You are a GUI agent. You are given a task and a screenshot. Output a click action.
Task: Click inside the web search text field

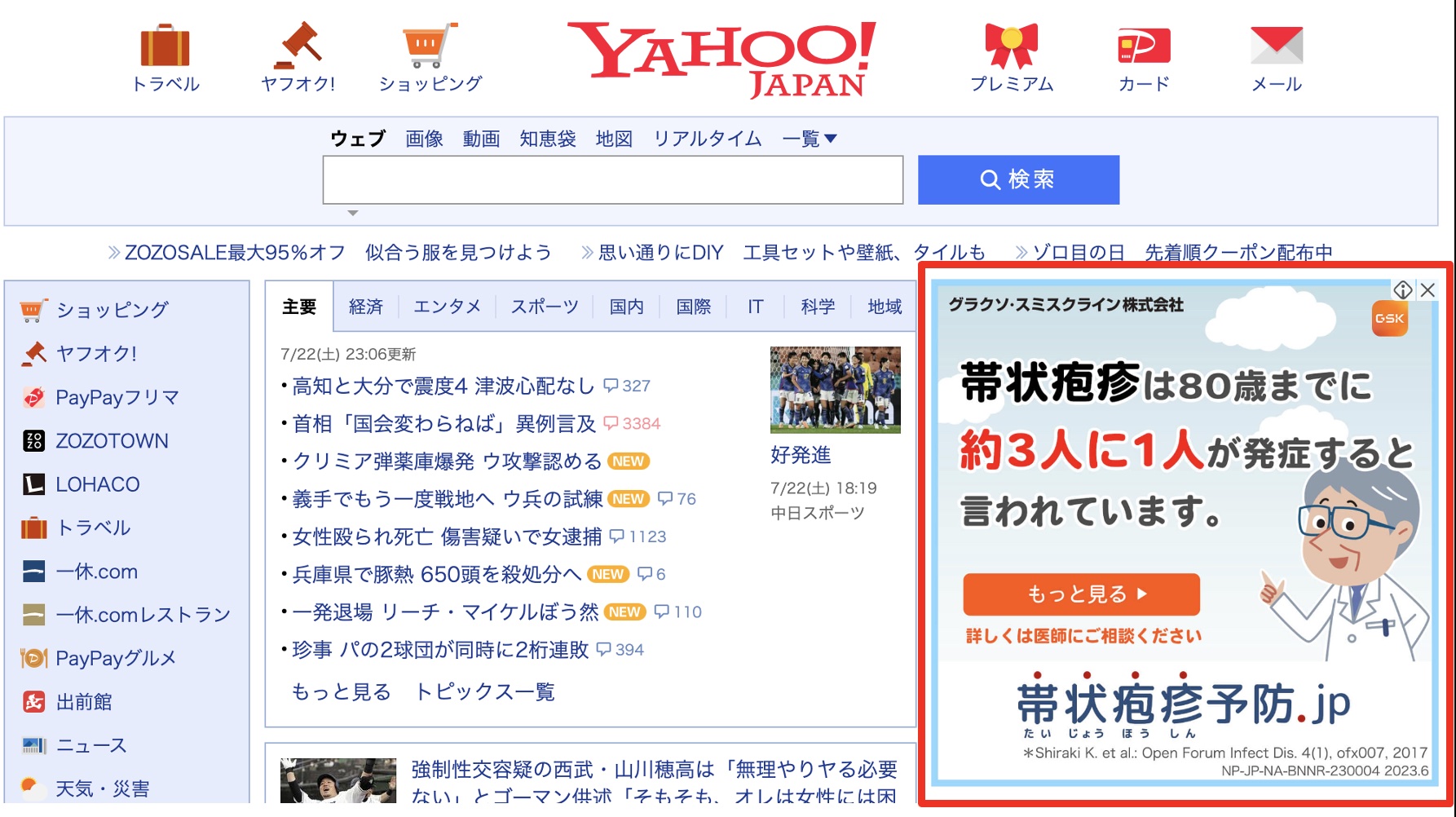612,180
